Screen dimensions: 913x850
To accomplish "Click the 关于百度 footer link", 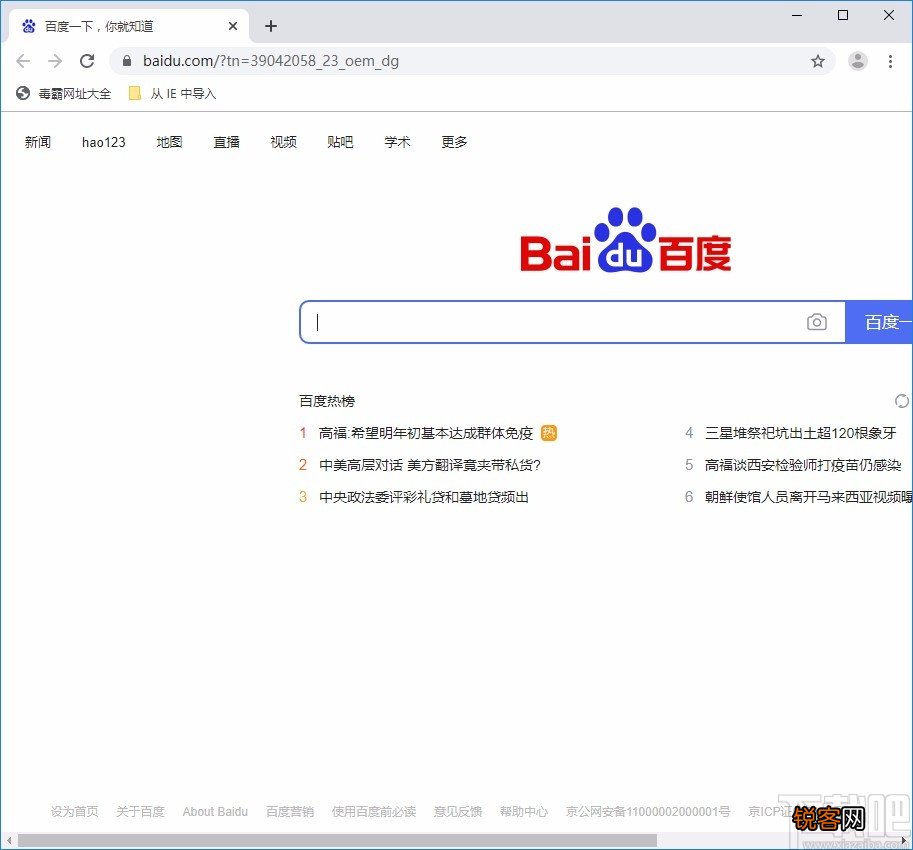I will pos(140,811).
